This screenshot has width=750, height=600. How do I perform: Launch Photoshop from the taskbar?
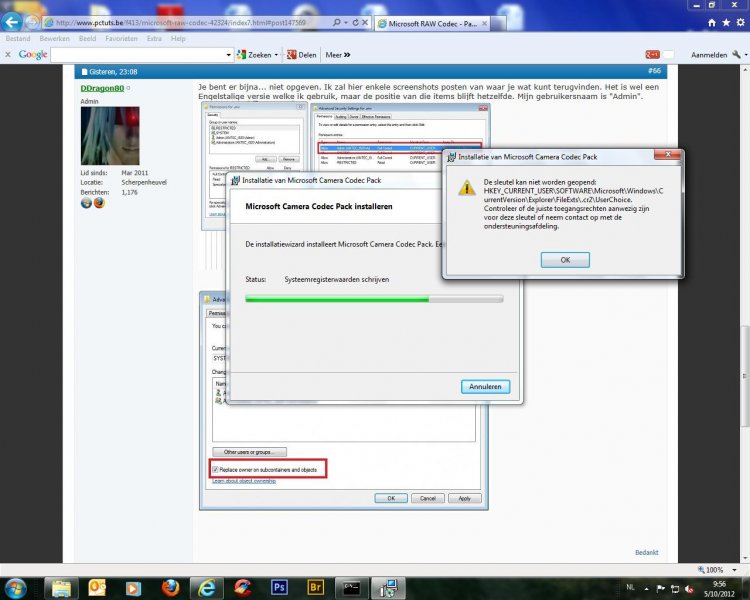(x=280, y=587)
